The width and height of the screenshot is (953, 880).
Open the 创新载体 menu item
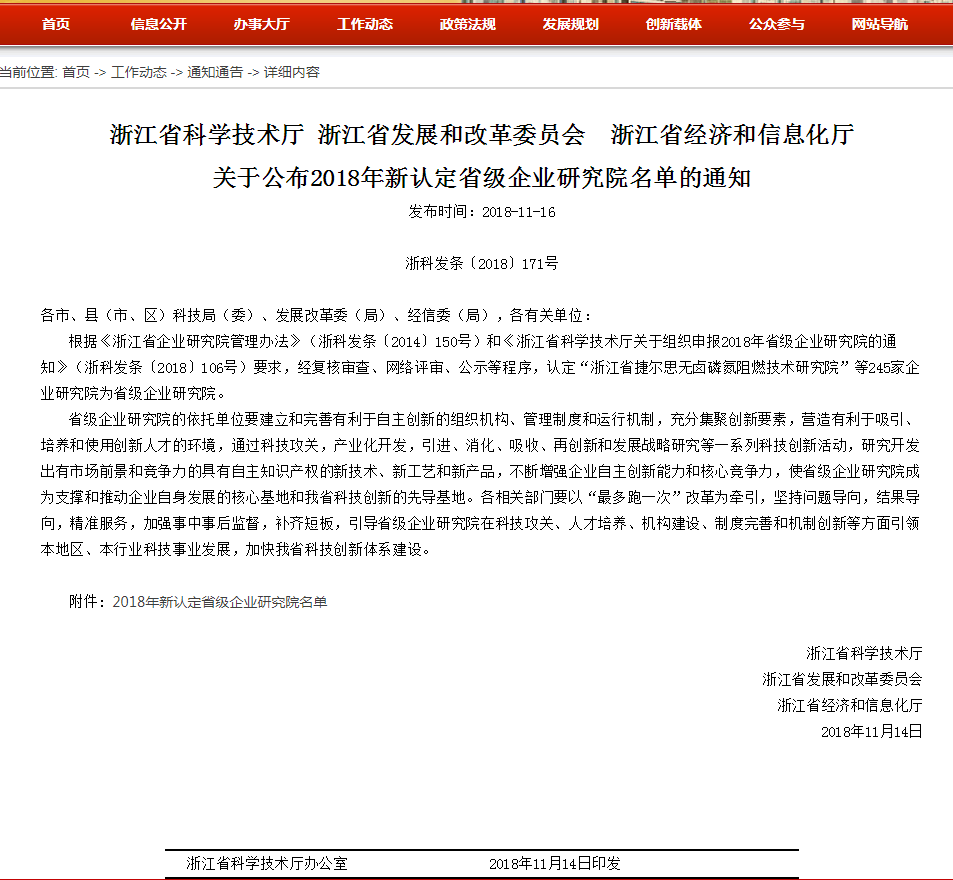[673, 24]
